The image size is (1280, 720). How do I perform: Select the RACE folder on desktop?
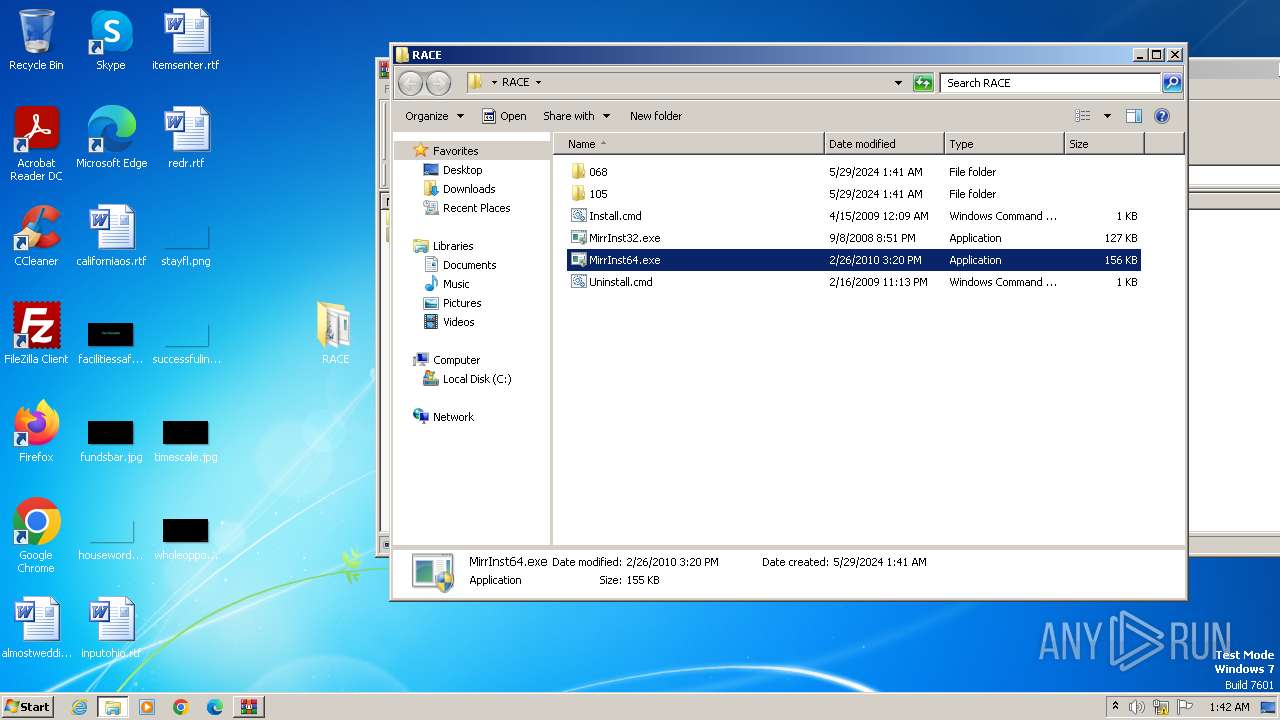(x=335, y=334)
